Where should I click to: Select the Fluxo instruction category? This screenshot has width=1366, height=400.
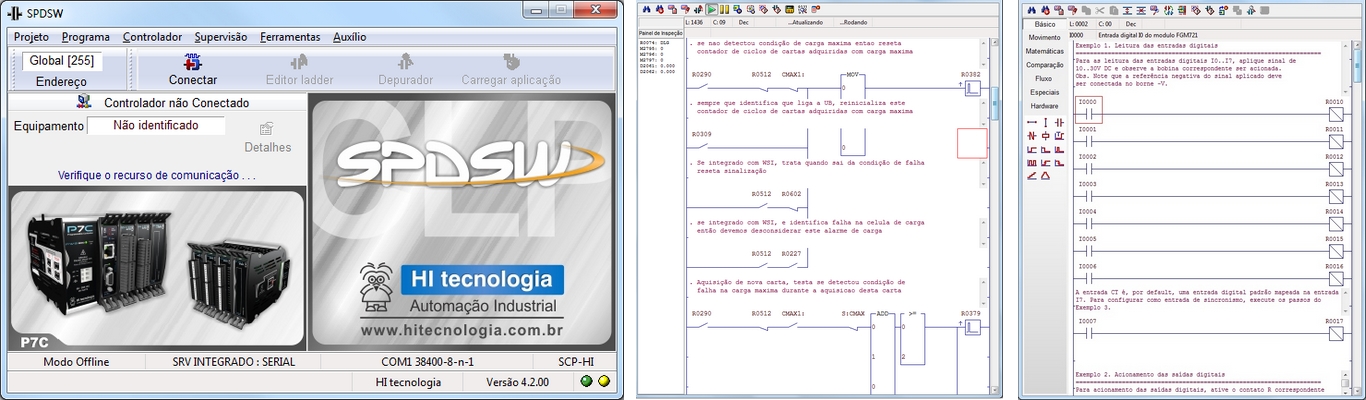[1044, 78]
